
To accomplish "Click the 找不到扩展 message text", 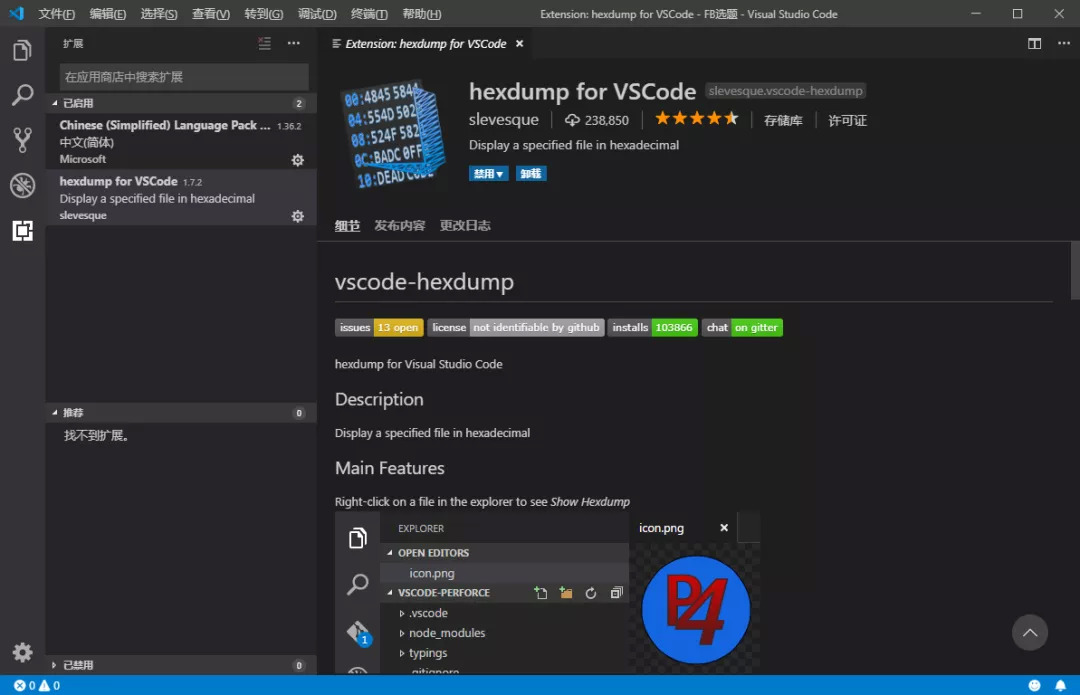I will [x=96, y=435].
